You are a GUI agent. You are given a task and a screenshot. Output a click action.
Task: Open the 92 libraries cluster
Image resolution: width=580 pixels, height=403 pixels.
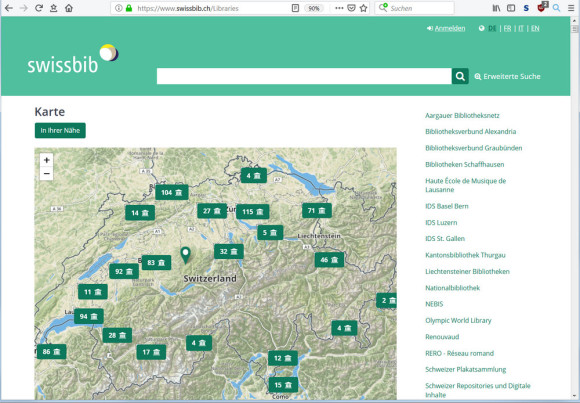tap(124, 272)
